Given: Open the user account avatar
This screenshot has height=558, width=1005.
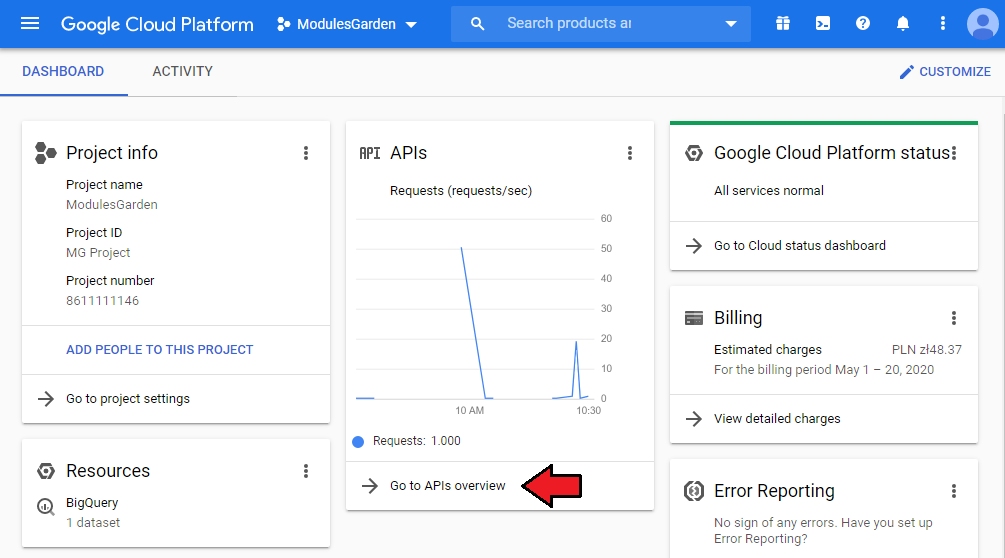Looking at the screenshot, I should [x=982, y=24].
